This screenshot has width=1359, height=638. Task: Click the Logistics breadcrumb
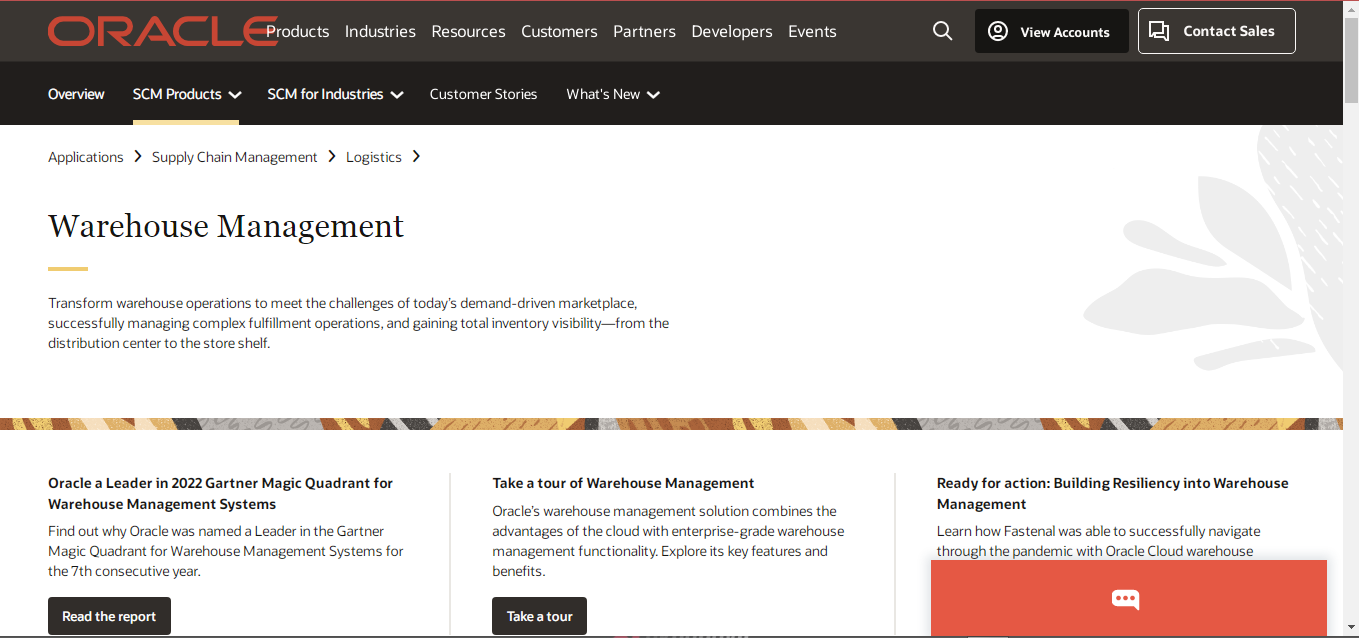(x=374, y=157)
